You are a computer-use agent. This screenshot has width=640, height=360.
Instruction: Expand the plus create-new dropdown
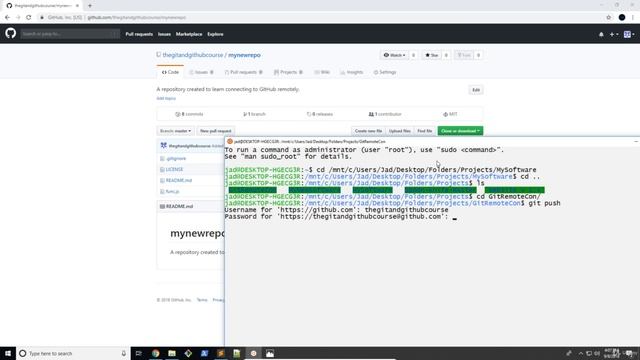pos(613,35)
